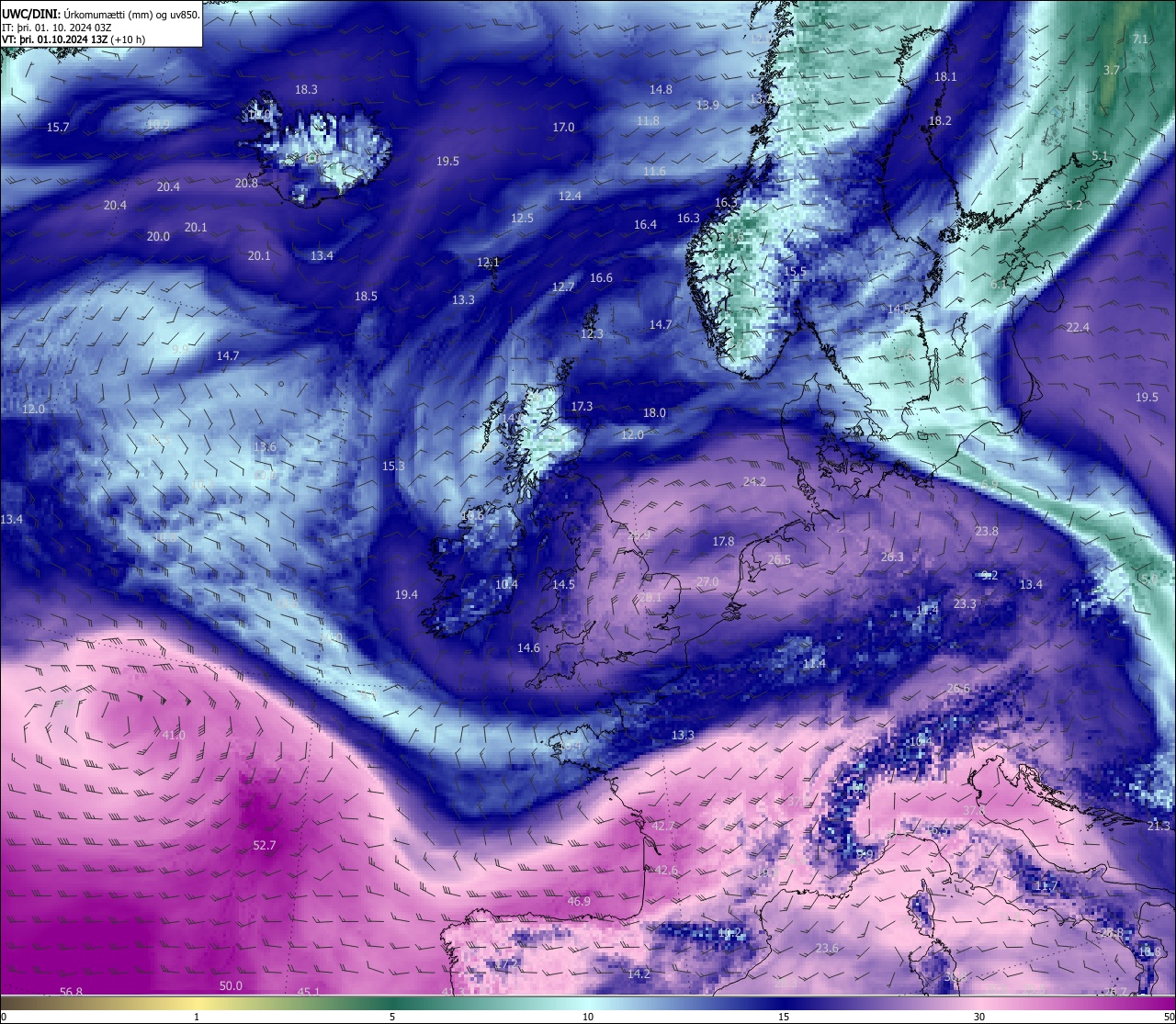The image size is (1176, 1024).
Task: Click the 26.6 map value
Action: coord(958,688)
